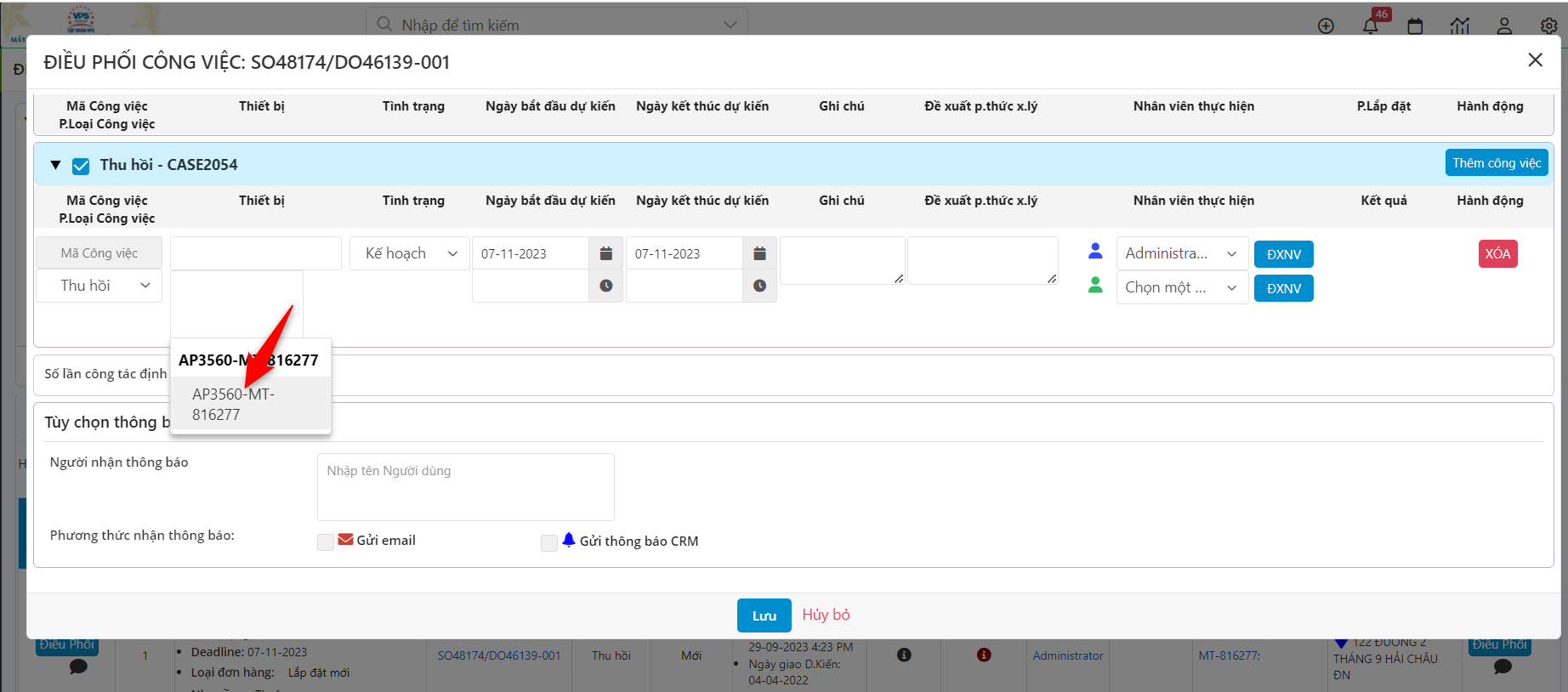Enable the Gửi email checkbox
1568x692 pixels.
coord(326,542)
